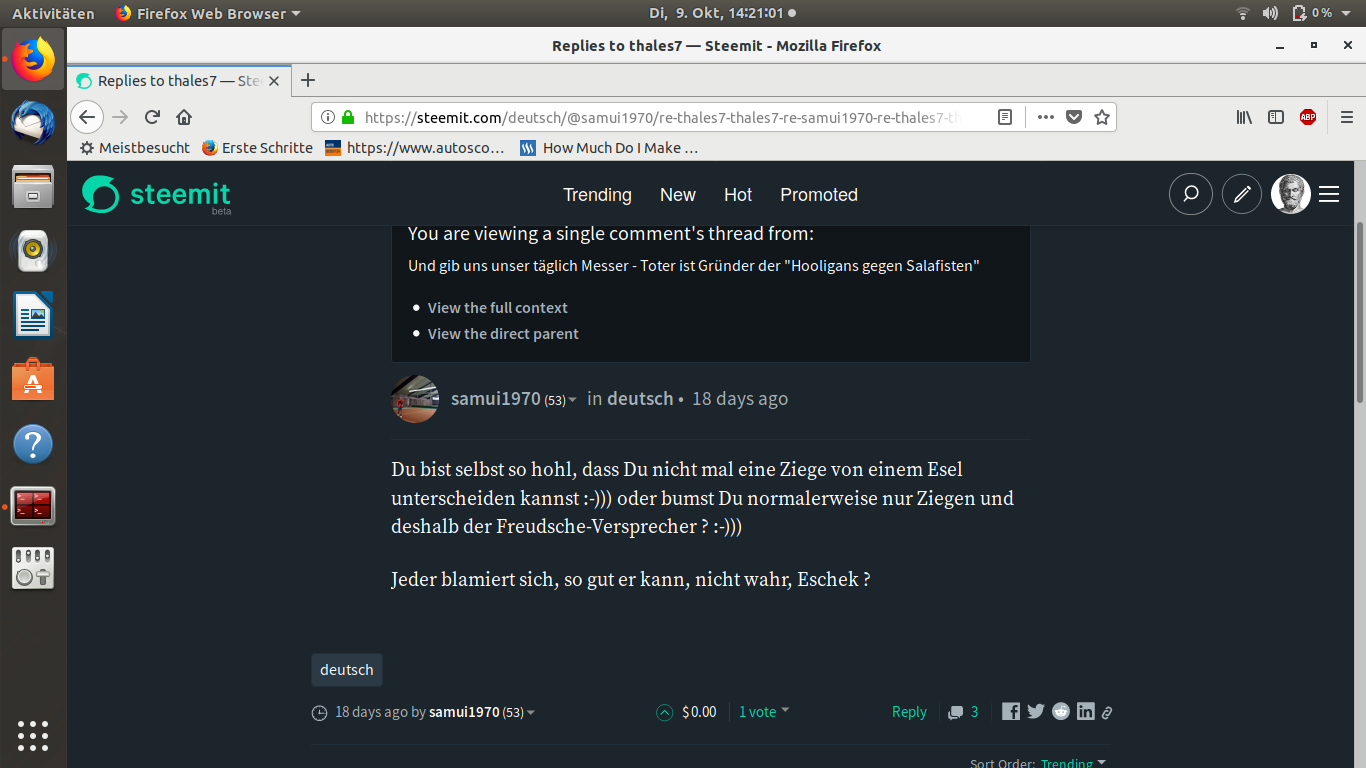Open a new browser tab
The image size is (1366, 768).
[x=308, y=81]
